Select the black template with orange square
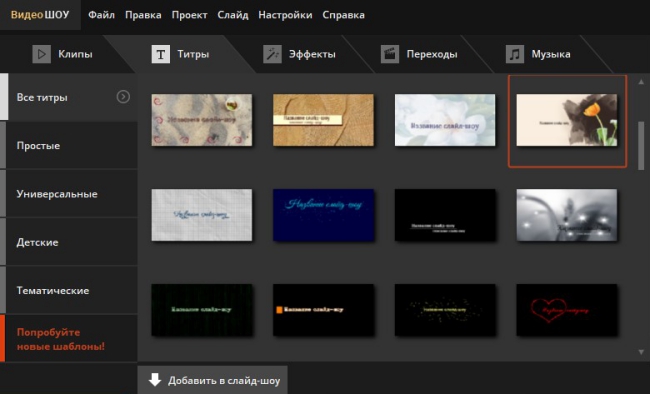 click(323, 310)
